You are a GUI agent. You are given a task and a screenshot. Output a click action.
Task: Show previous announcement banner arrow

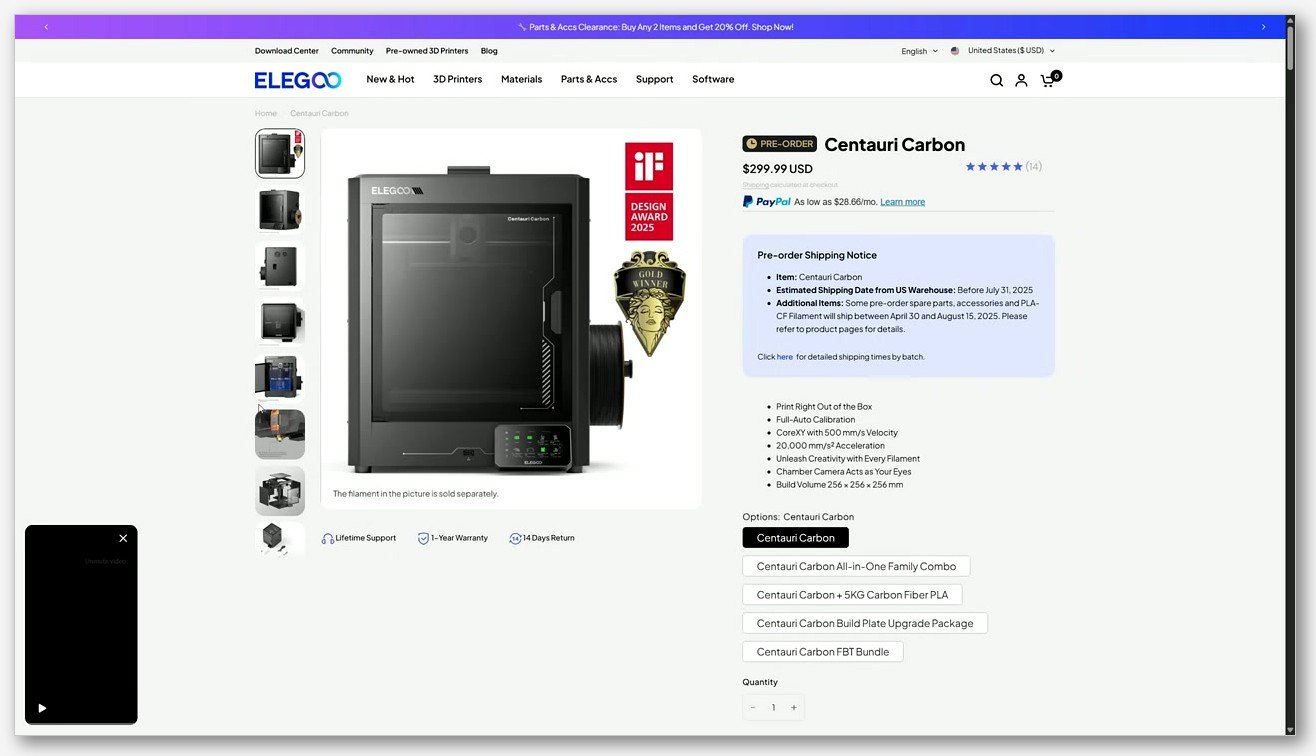[x=46, y=27]
